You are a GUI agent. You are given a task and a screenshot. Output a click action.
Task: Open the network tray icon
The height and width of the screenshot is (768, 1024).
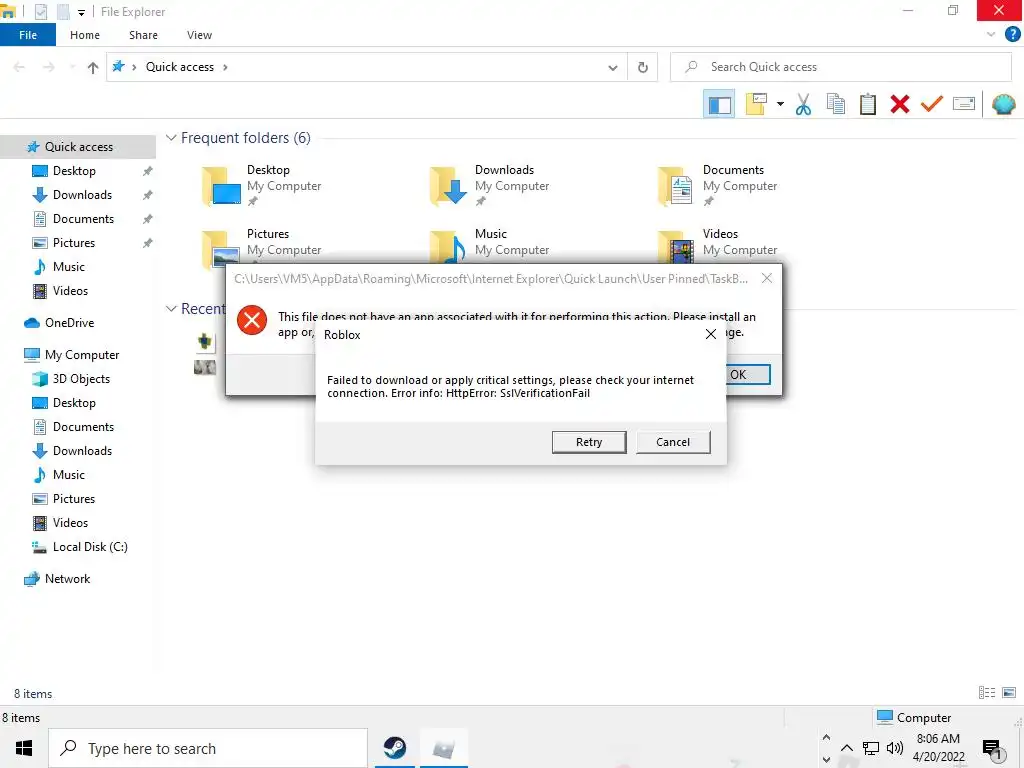pos(871,748)
